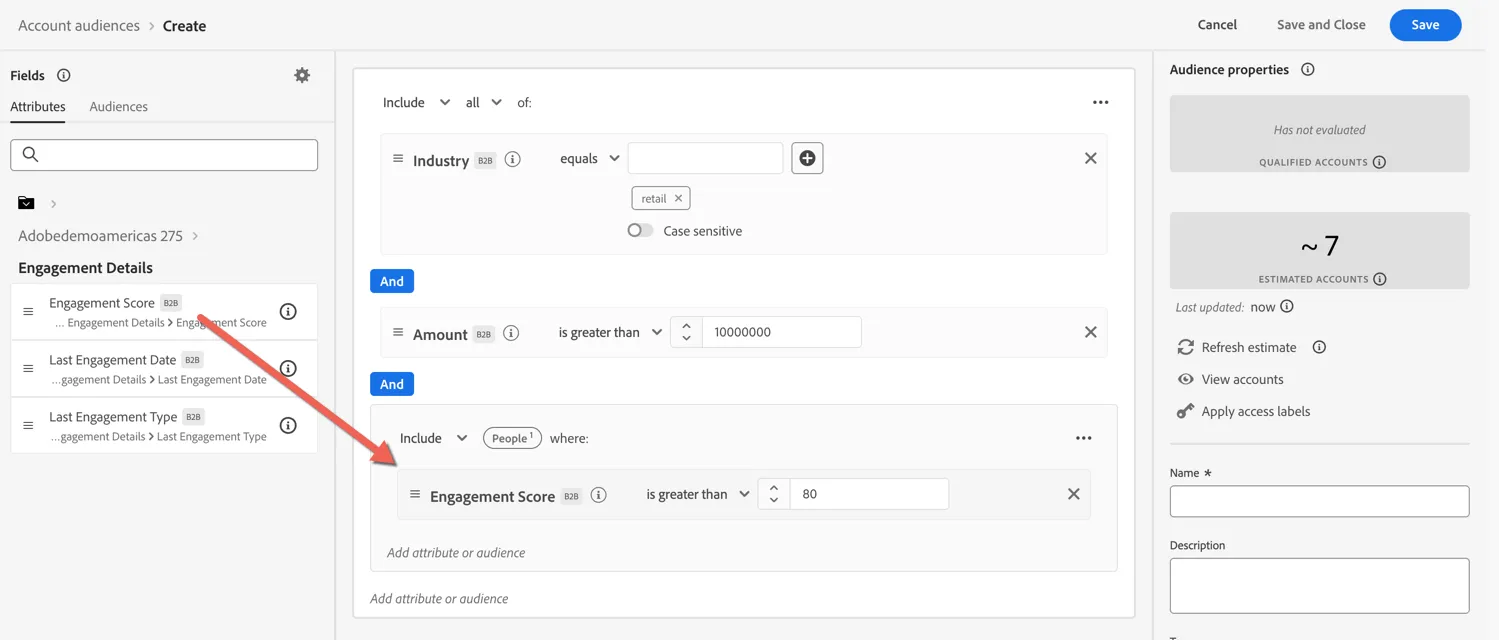Go to Account audiences breadcrumb
The width and height of the screenshot is (1499, 640).
click(79, 25)
